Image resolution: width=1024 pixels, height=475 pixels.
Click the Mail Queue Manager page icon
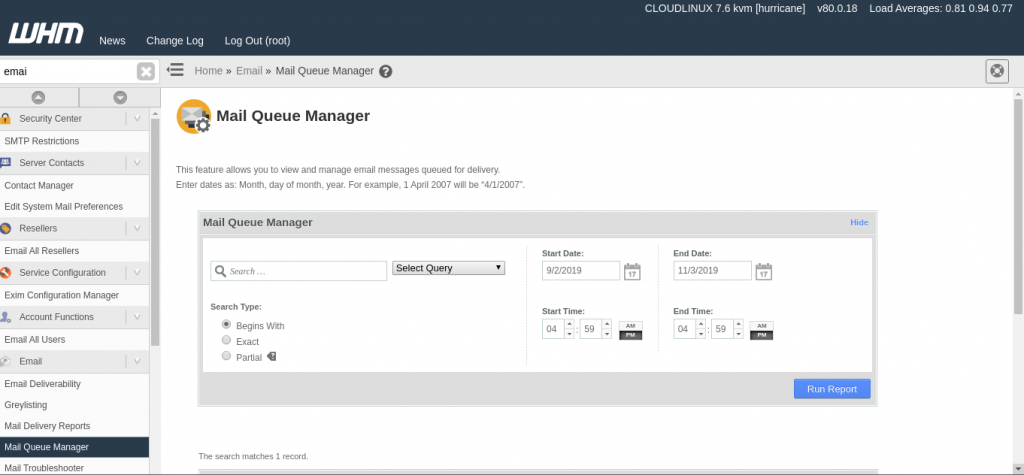coord(194,117)
